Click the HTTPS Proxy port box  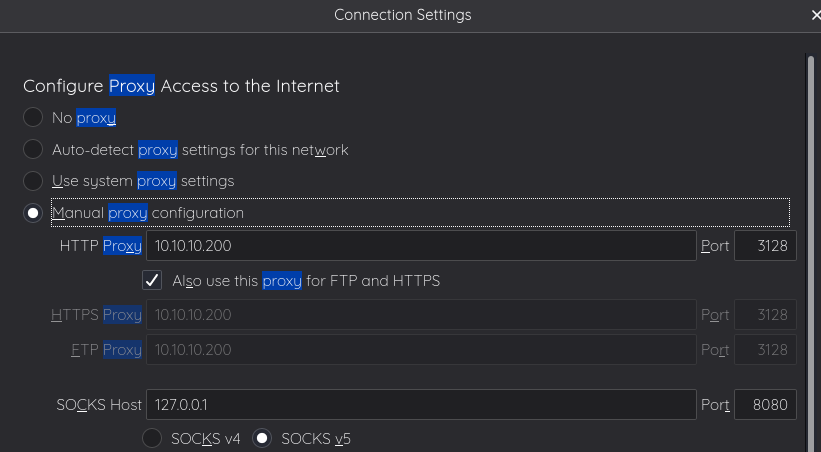(765, 315)
